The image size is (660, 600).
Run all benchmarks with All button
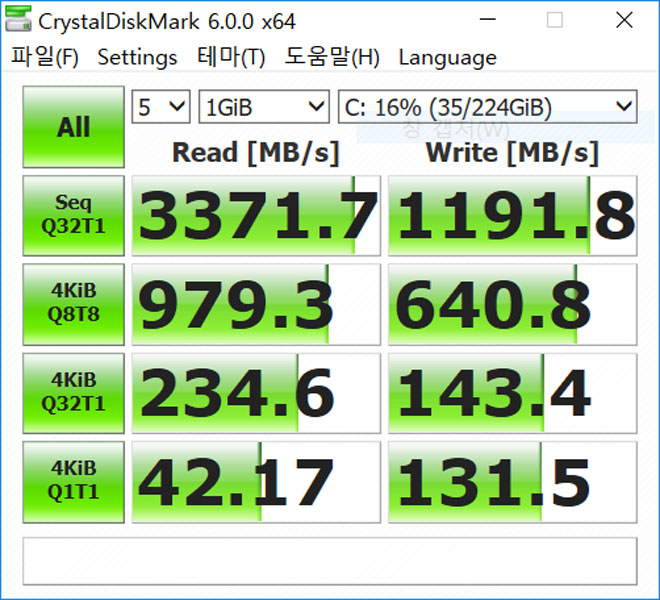tap(74, 127)
